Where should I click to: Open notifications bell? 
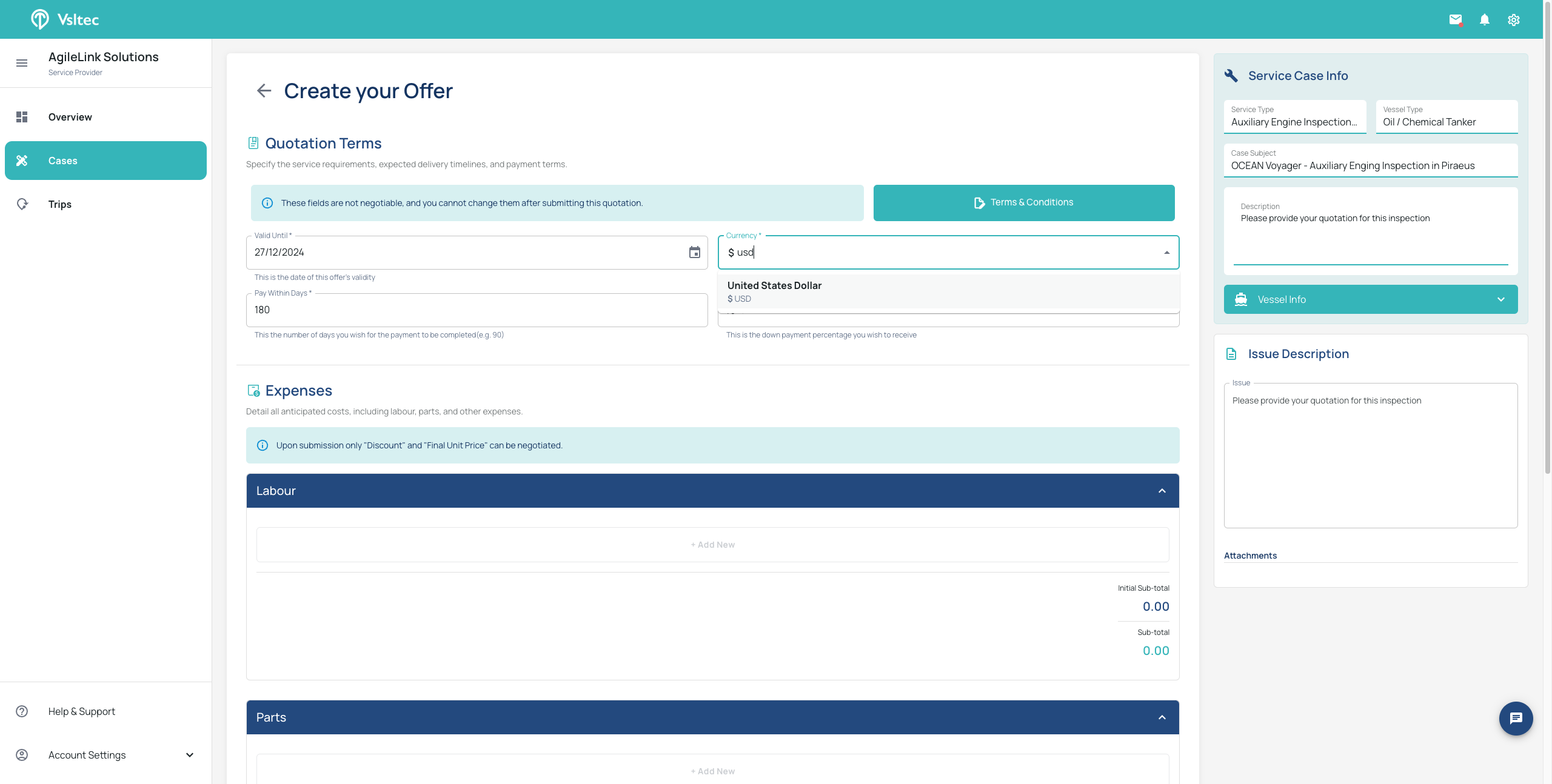coord(1485,20)
